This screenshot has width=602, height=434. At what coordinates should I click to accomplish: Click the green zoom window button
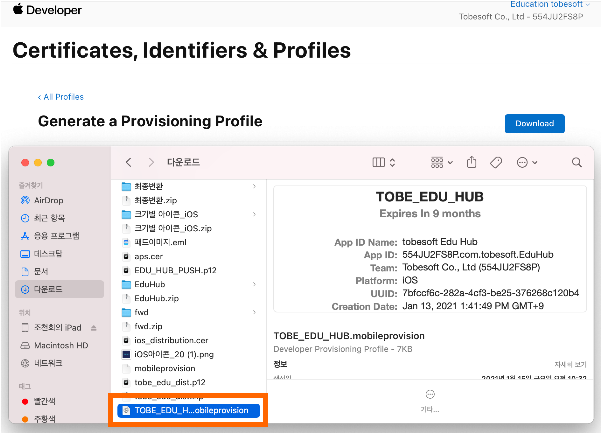point(51,162)
